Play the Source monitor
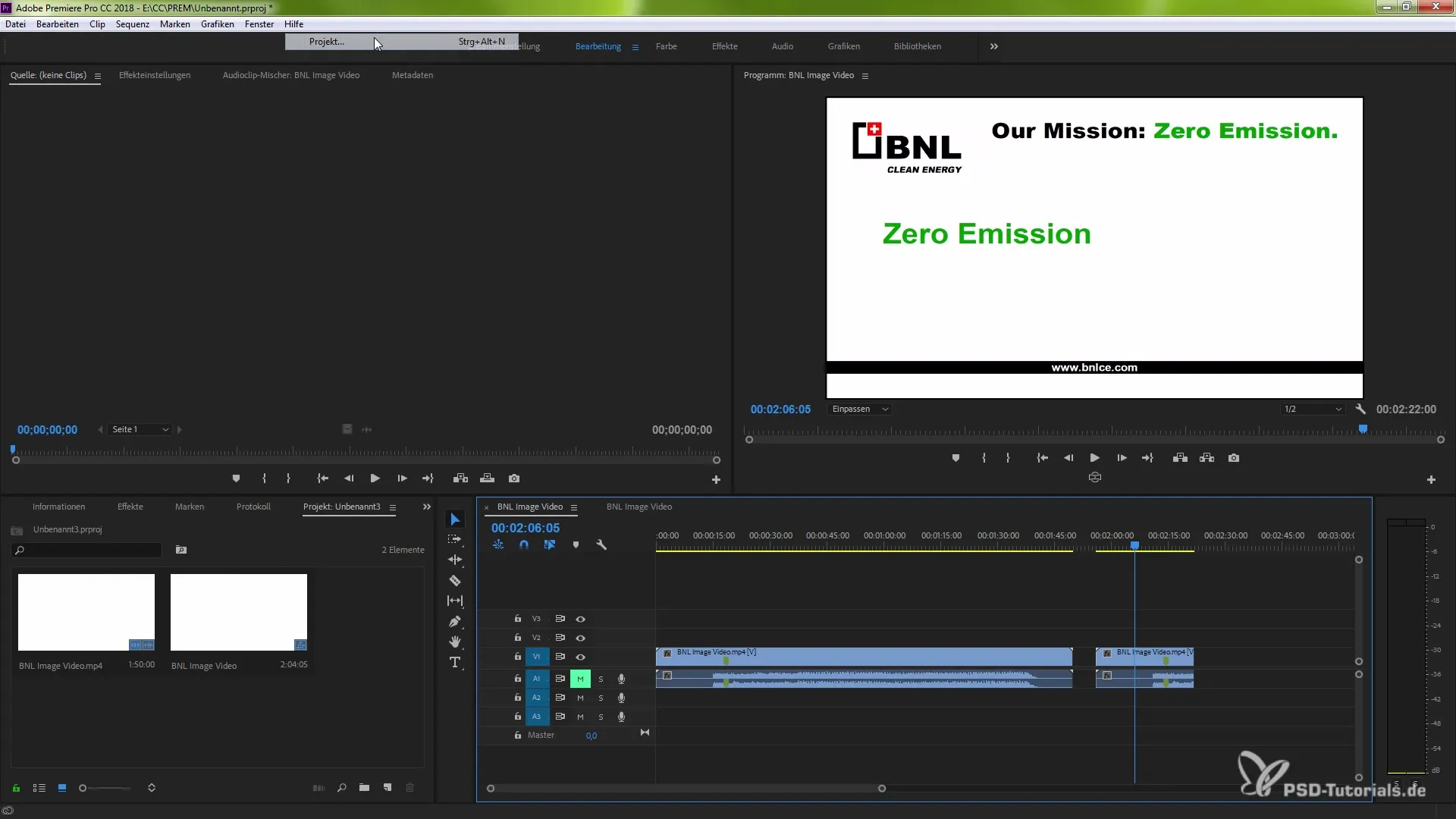The height and width of the screenshot is (819, 1456). [x=375, y=479]
